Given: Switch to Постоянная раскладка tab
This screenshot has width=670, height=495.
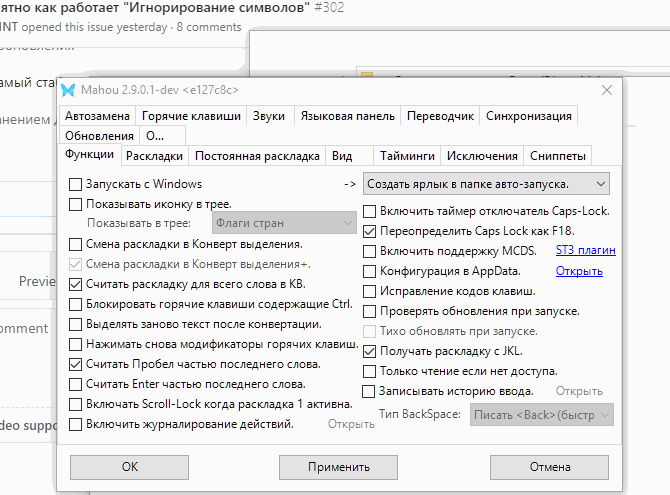Looking at the screenshot, I should click(257, 156).
